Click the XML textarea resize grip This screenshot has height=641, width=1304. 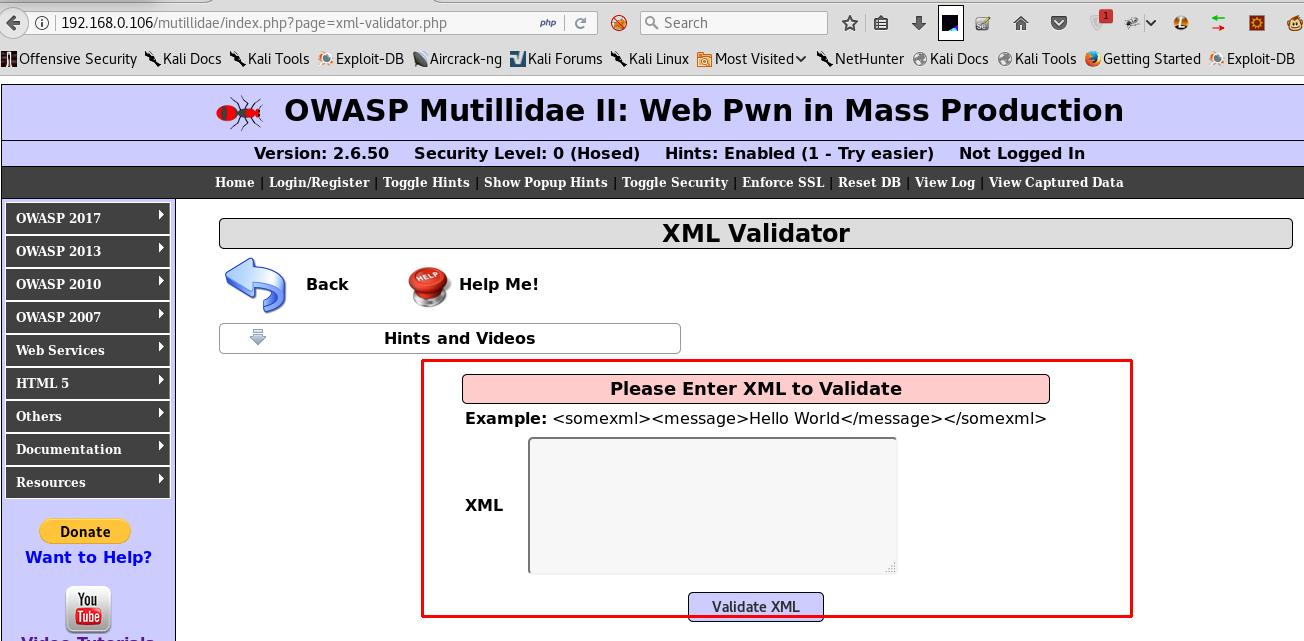click(x=890, y=567)
